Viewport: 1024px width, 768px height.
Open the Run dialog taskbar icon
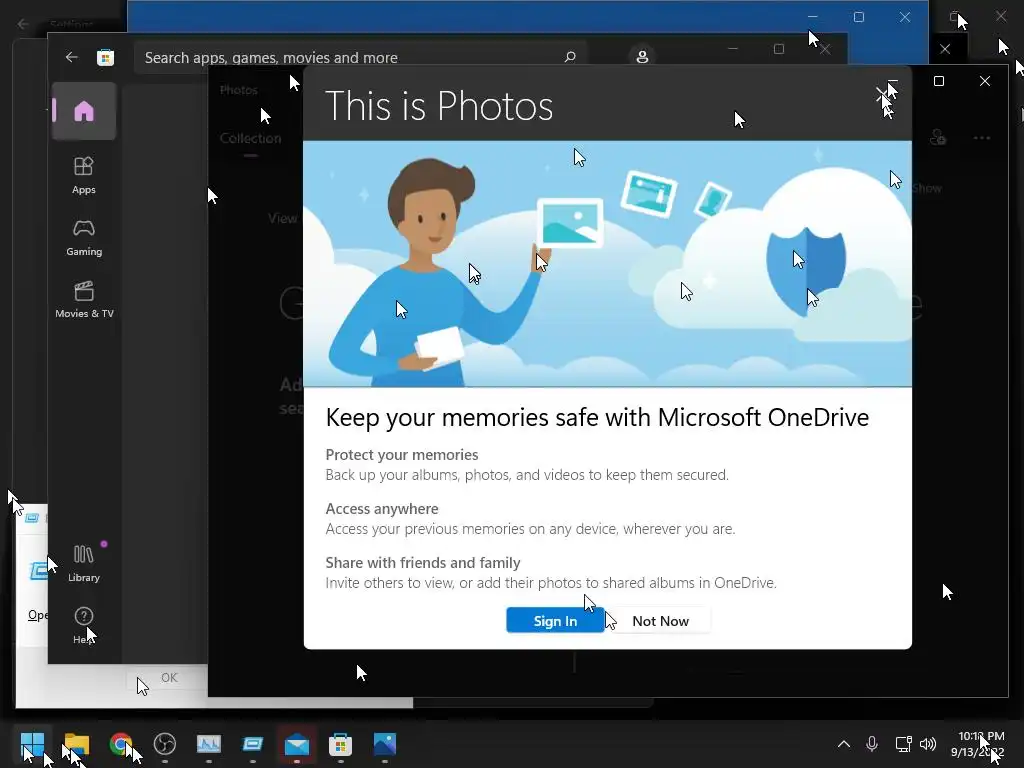coord(252,743)
